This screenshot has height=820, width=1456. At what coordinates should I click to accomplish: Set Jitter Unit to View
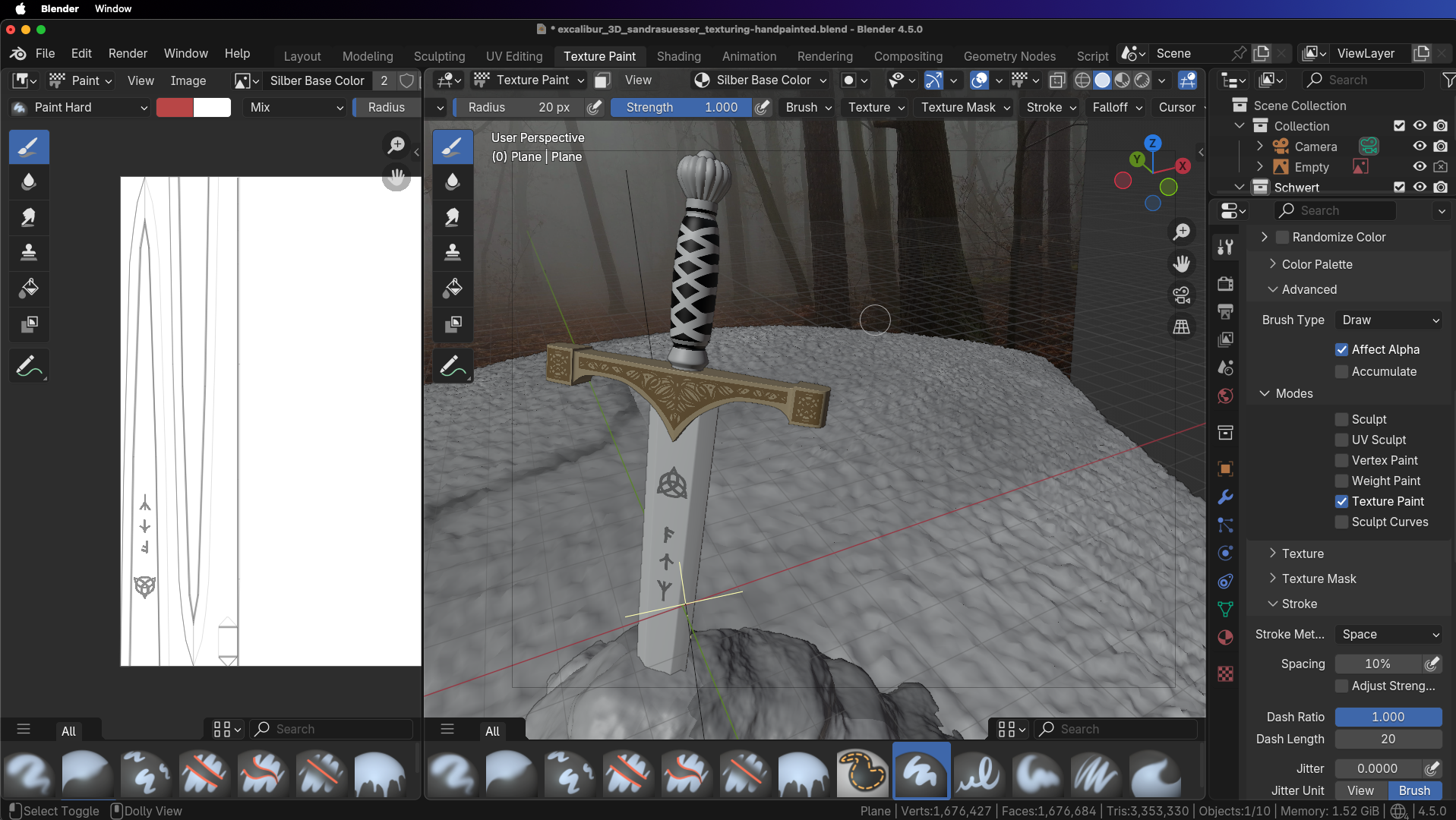(x=1360, y=790)
